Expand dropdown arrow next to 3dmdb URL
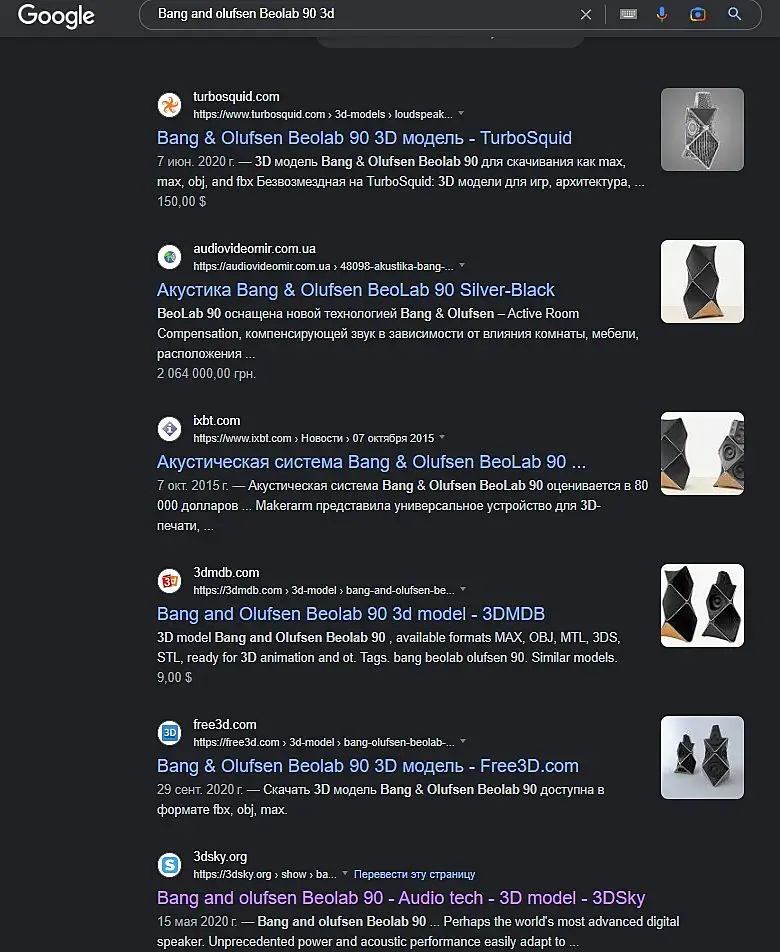 tap(463, 590)
